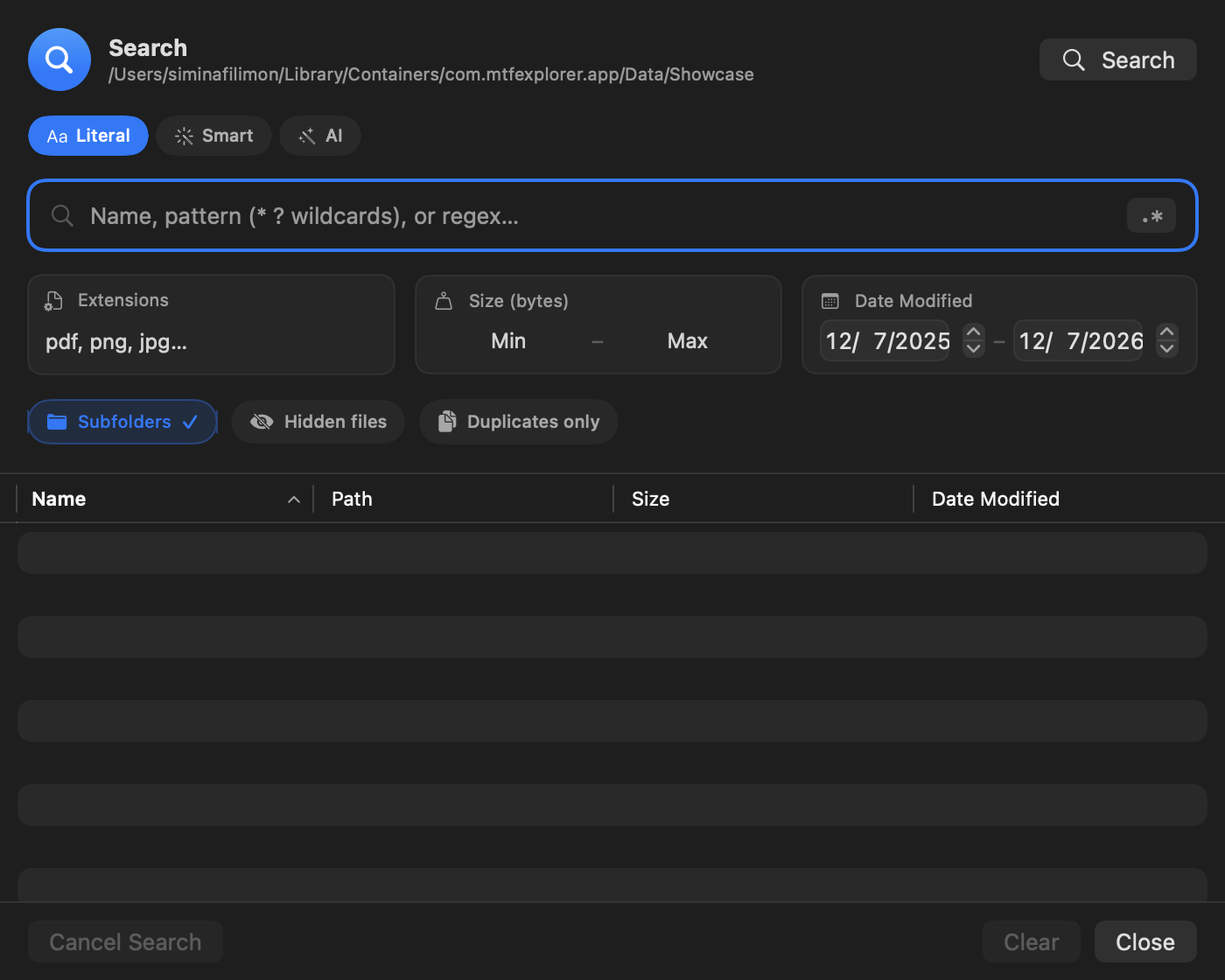Decrement the end date stepper down arrow
Screen dimensions: 1225x980
(x=1167, y=348)
